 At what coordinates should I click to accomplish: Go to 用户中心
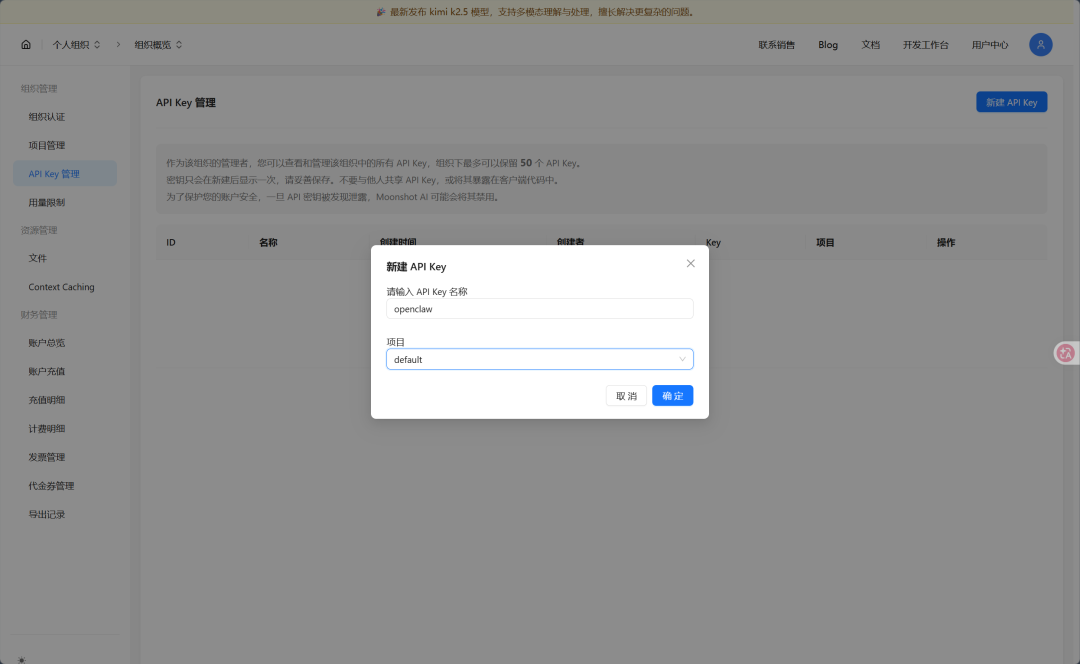(x=990, y=45)
